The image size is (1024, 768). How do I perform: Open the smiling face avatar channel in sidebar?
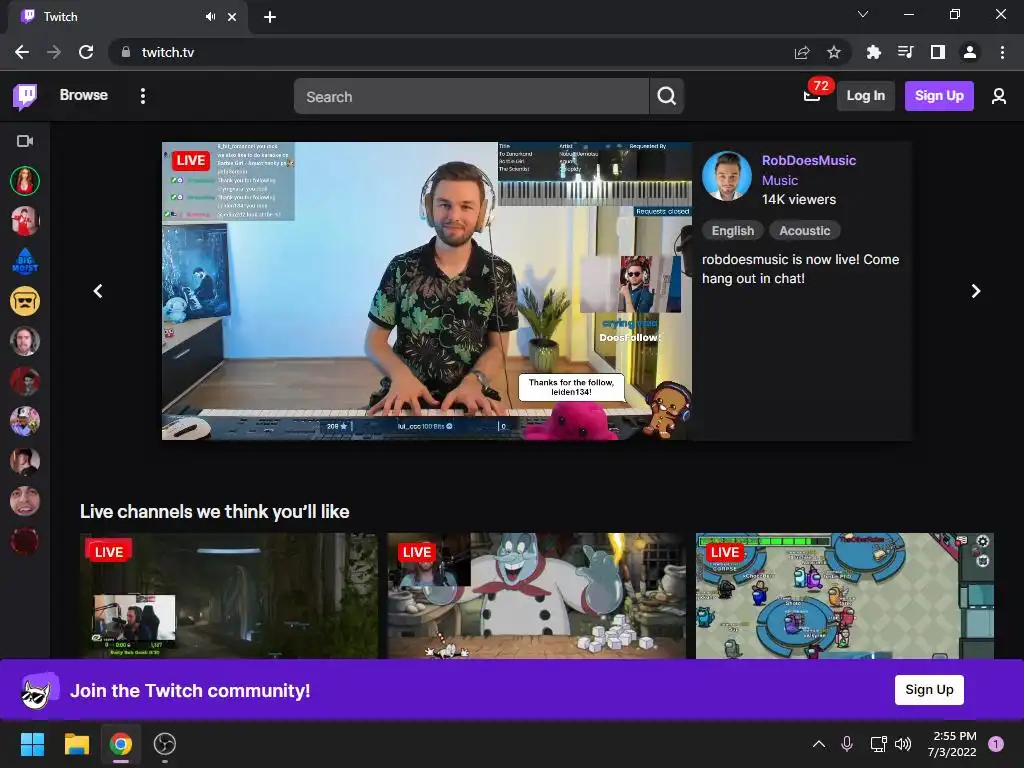pyautogui.click(x=25, y=502)
